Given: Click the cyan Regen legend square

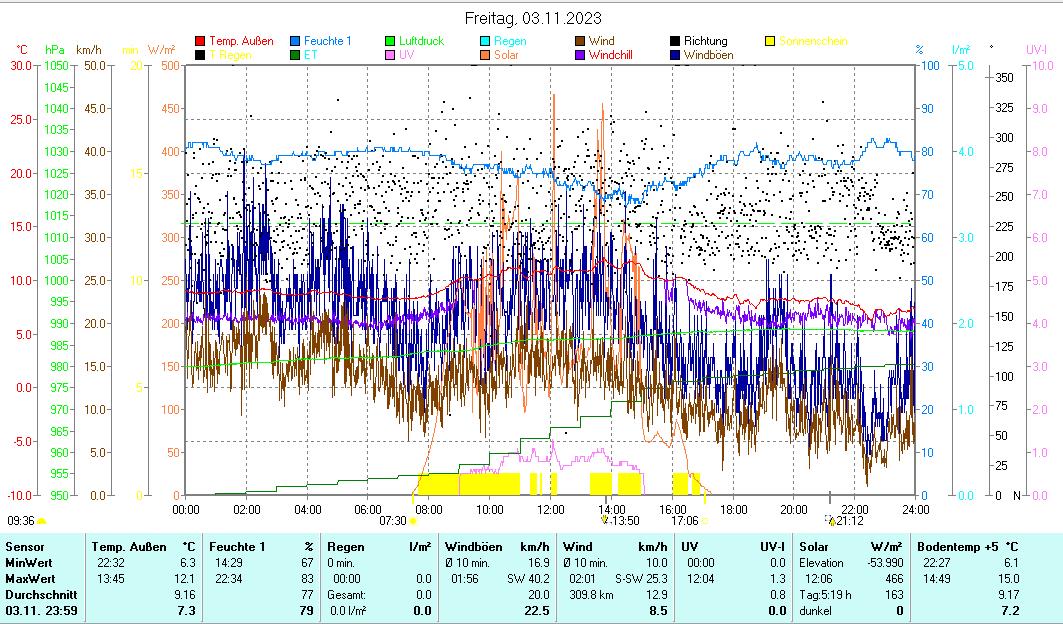Looking at the screenshot, I should pos(485,41).
